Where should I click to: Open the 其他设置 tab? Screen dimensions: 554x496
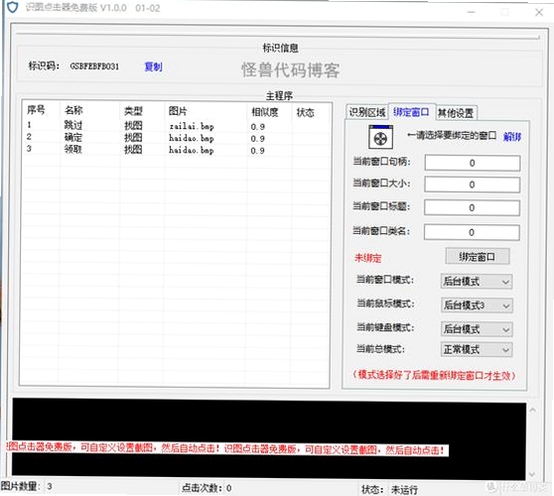(x=456, y=113)
